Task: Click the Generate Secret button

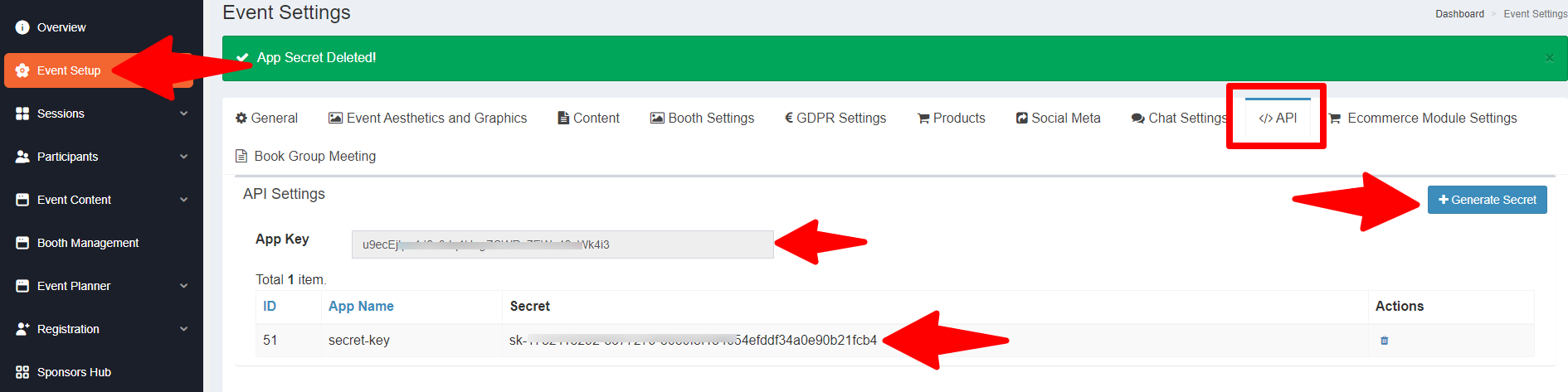Action: click(x=1487, y=200)
